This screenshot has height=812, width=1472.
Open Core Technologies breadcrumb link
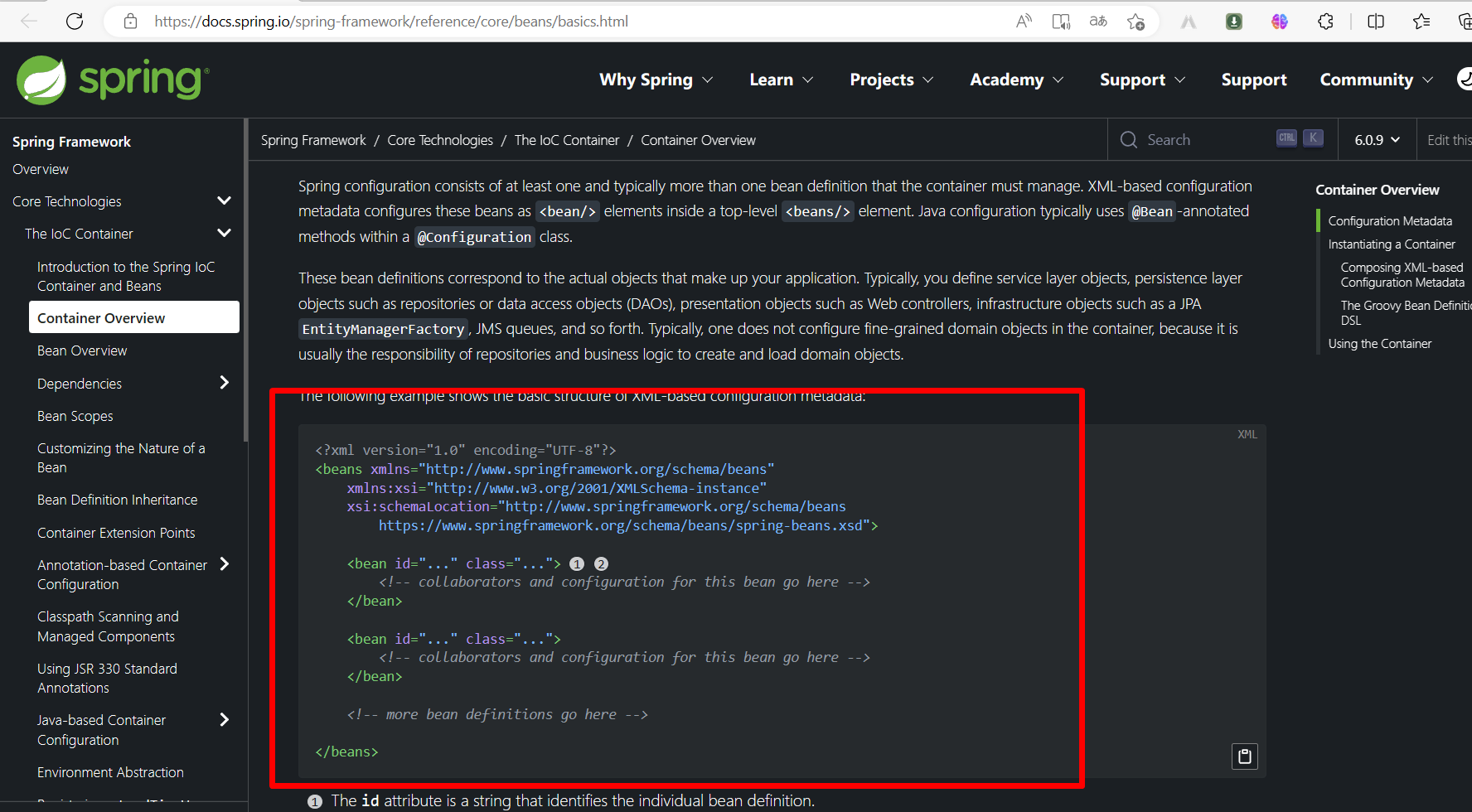[440, 140]
